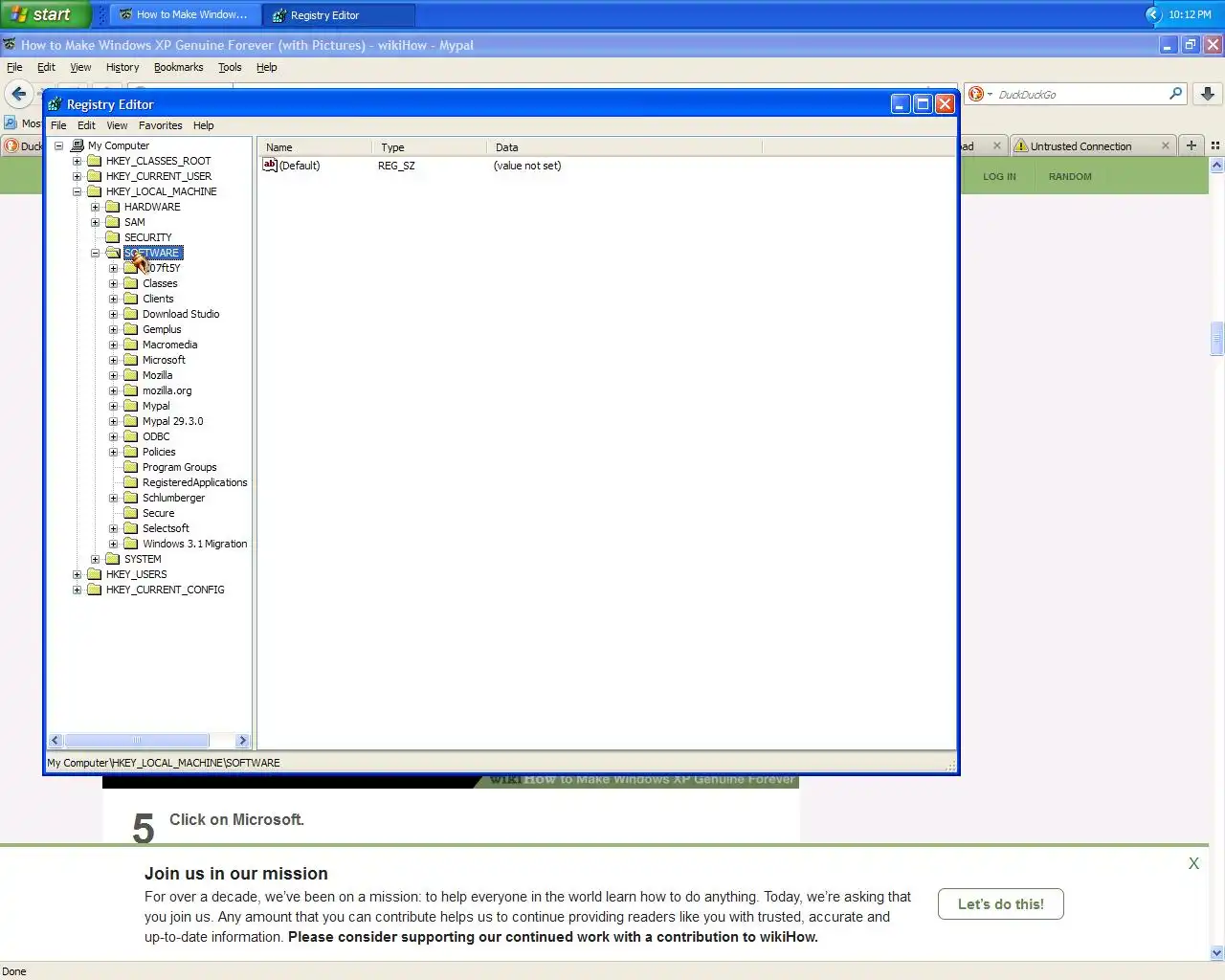The width and height of the screenshot is (1225, 980).
Task: Click the Type column header
Action: [429, 147]
